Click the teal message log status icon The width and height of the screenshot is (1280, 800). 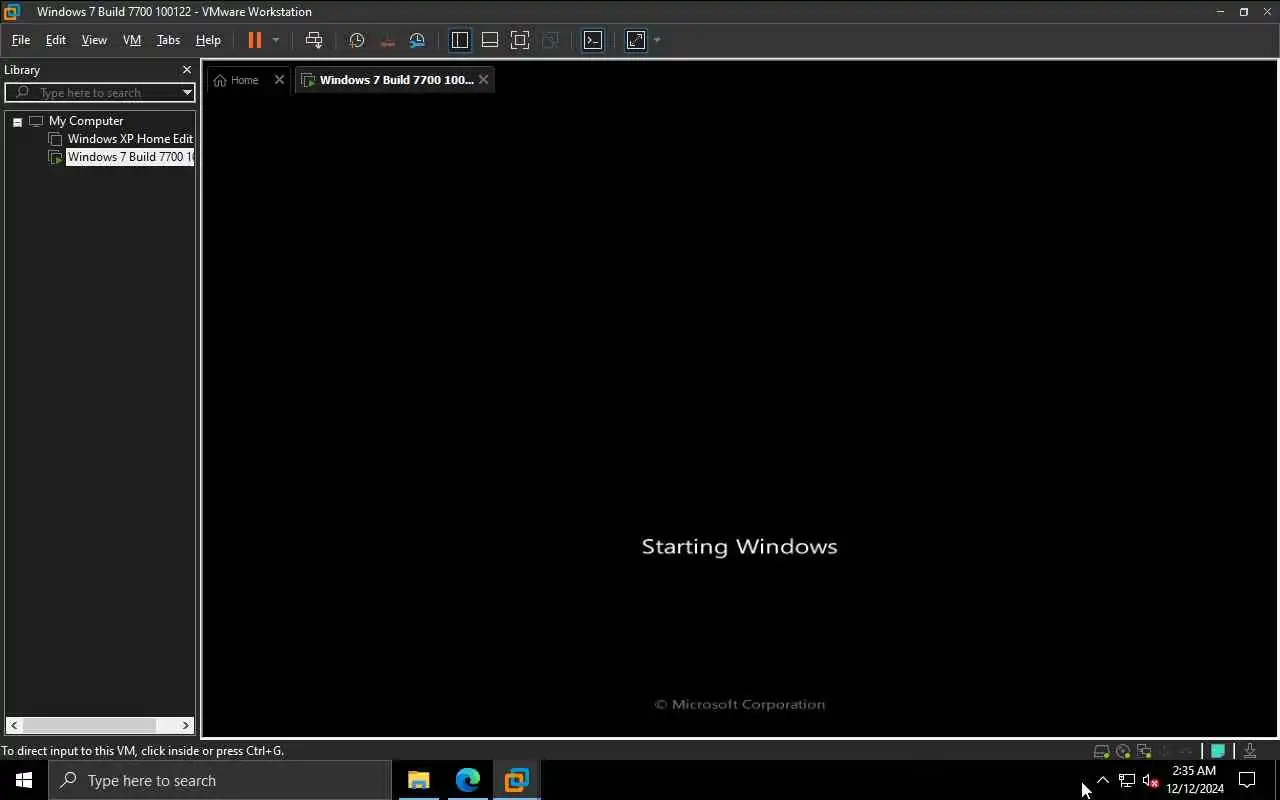tap(1218, 751)
